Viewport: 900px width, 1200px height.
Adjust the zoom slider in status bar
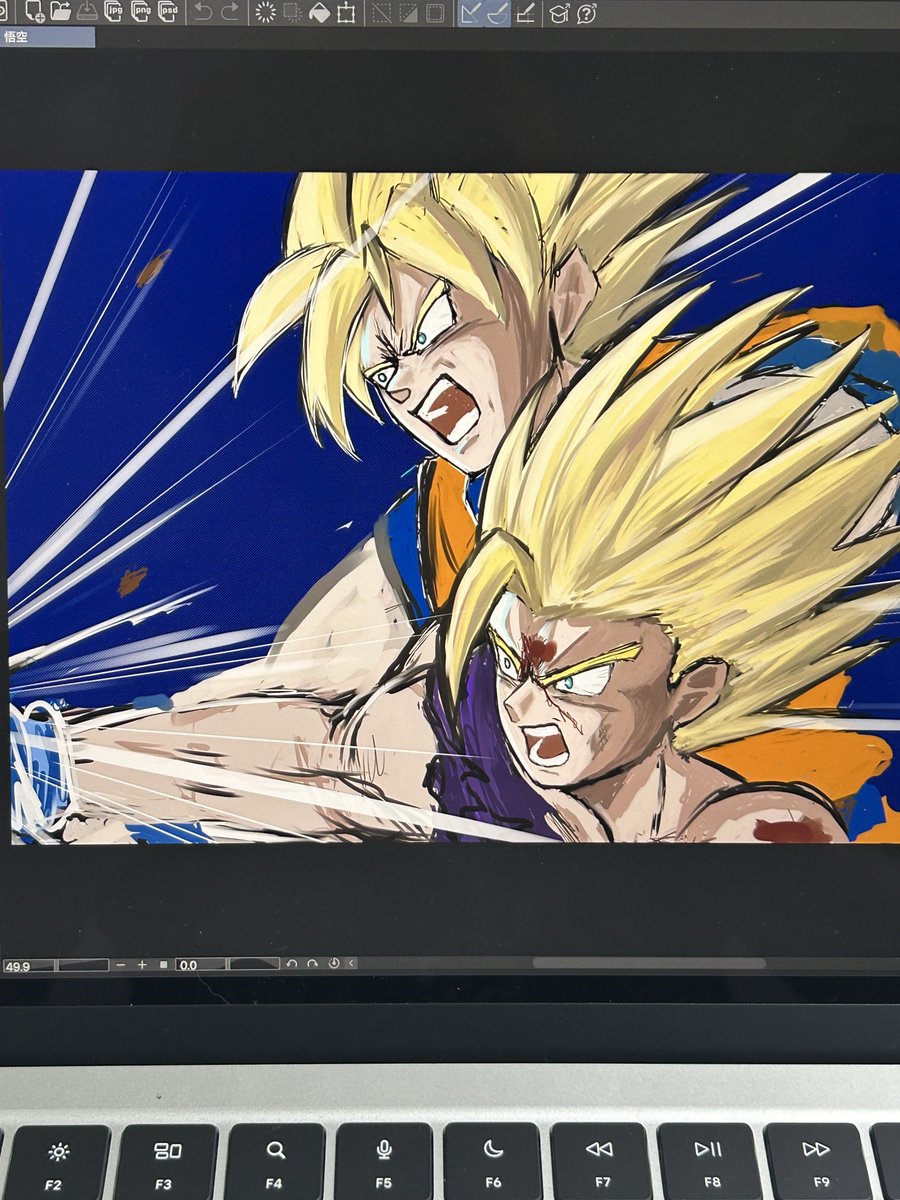pos(83,965)
